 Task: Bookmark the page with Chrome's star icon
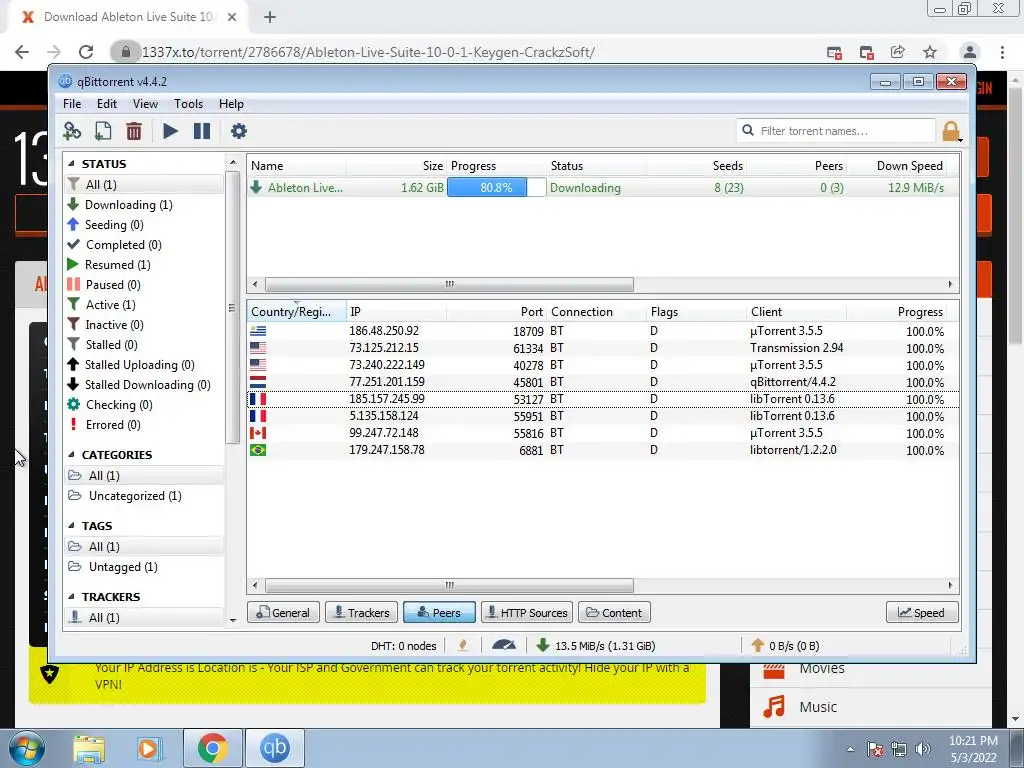click(x=930, y=52)
